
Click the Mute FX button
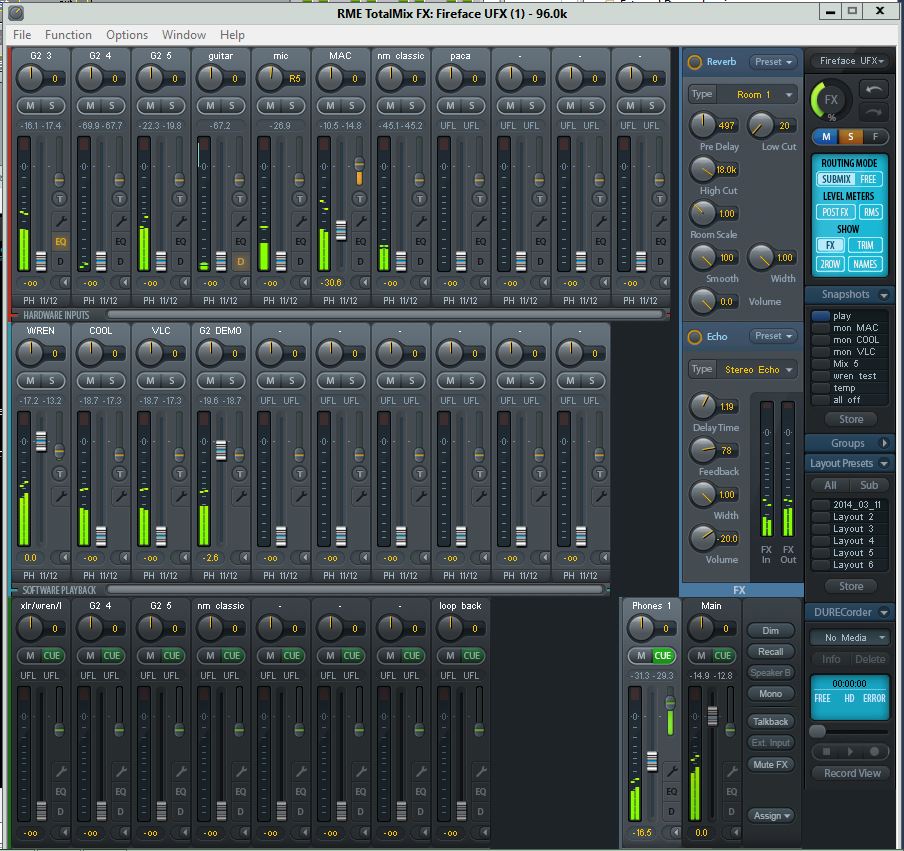coord(771,765)
